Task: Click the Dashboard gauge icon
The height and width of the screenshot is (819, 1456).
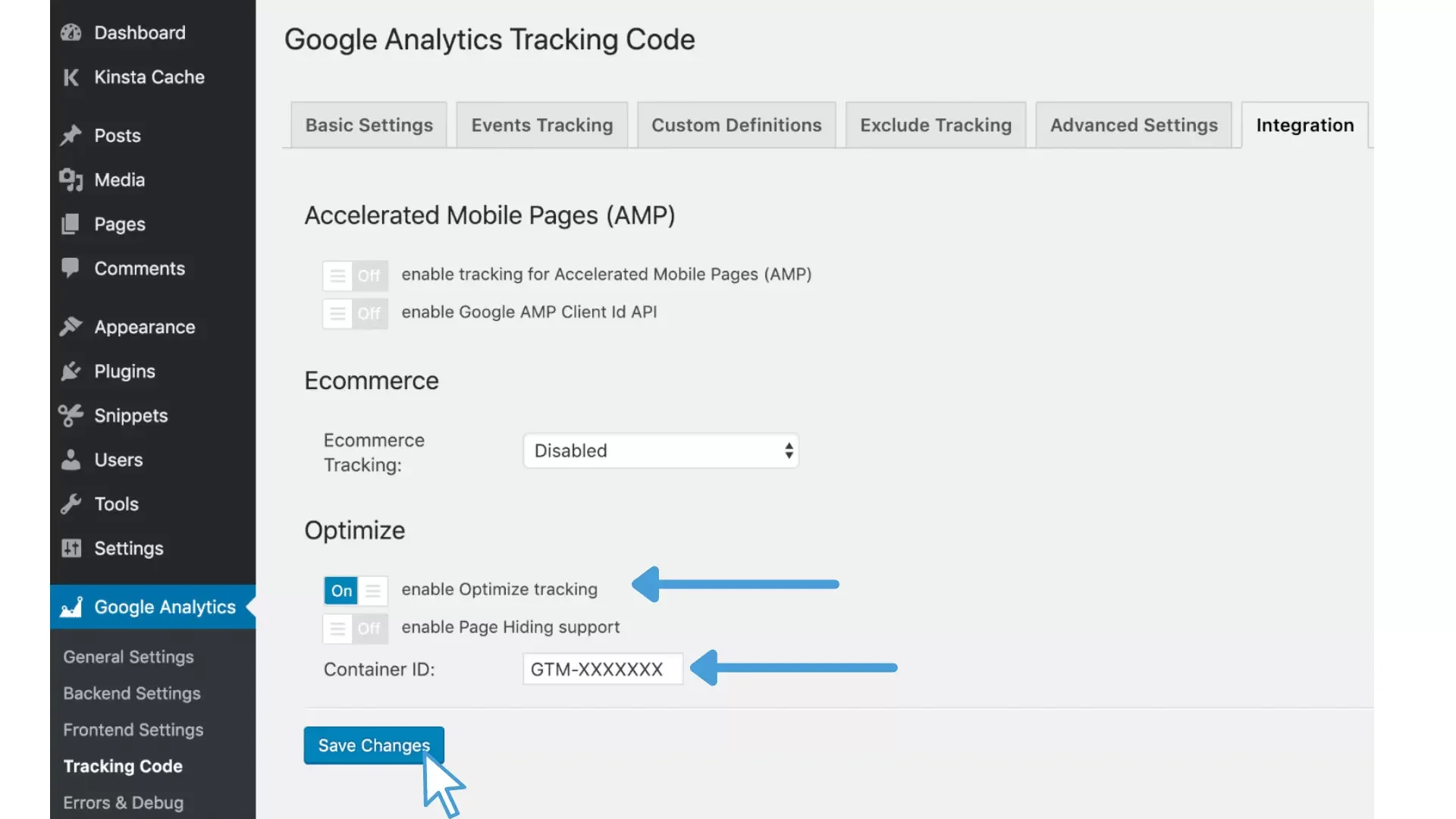Action: click(71, 33)
